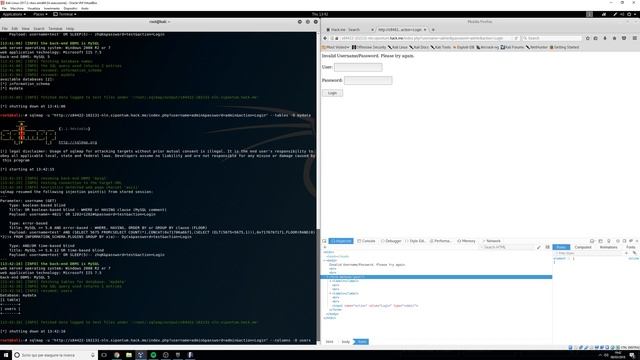
Task: Open the terminal window's Help menu
Action: click(70, 29)
